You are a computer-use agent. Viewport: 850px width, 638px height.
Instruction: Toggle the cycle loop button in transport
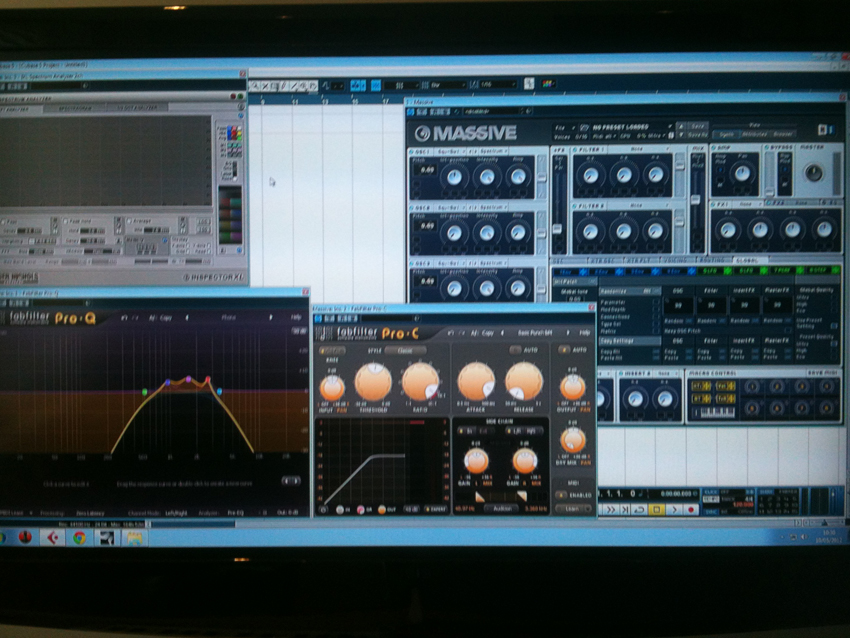pos(639,510)
